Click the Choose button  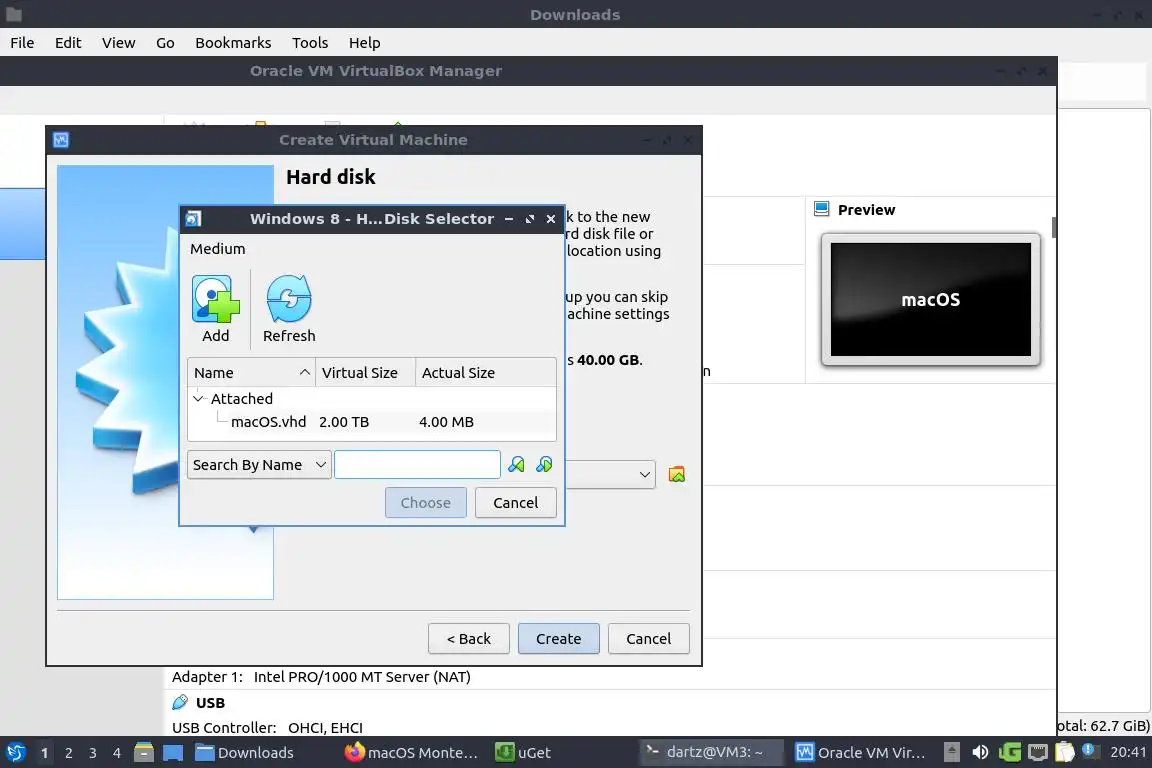(x=425, y=503)
